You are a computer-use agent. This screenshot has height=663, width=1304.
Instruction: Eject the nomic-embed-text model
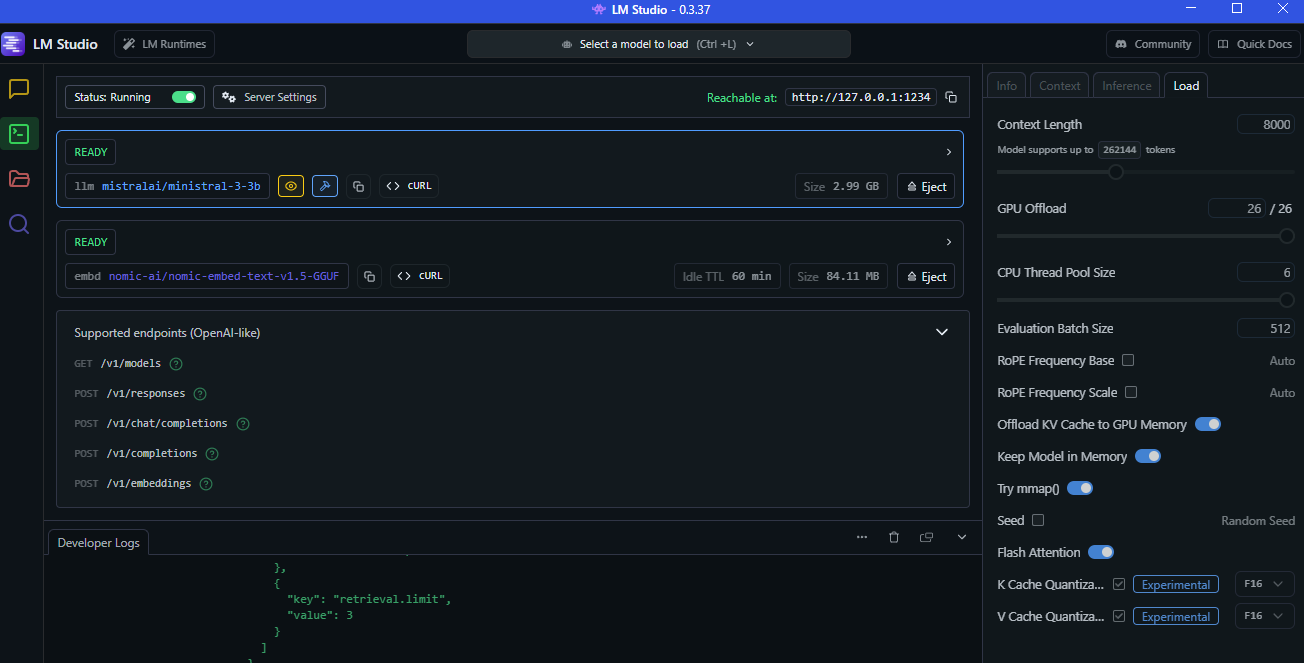(x=925, y=276)
